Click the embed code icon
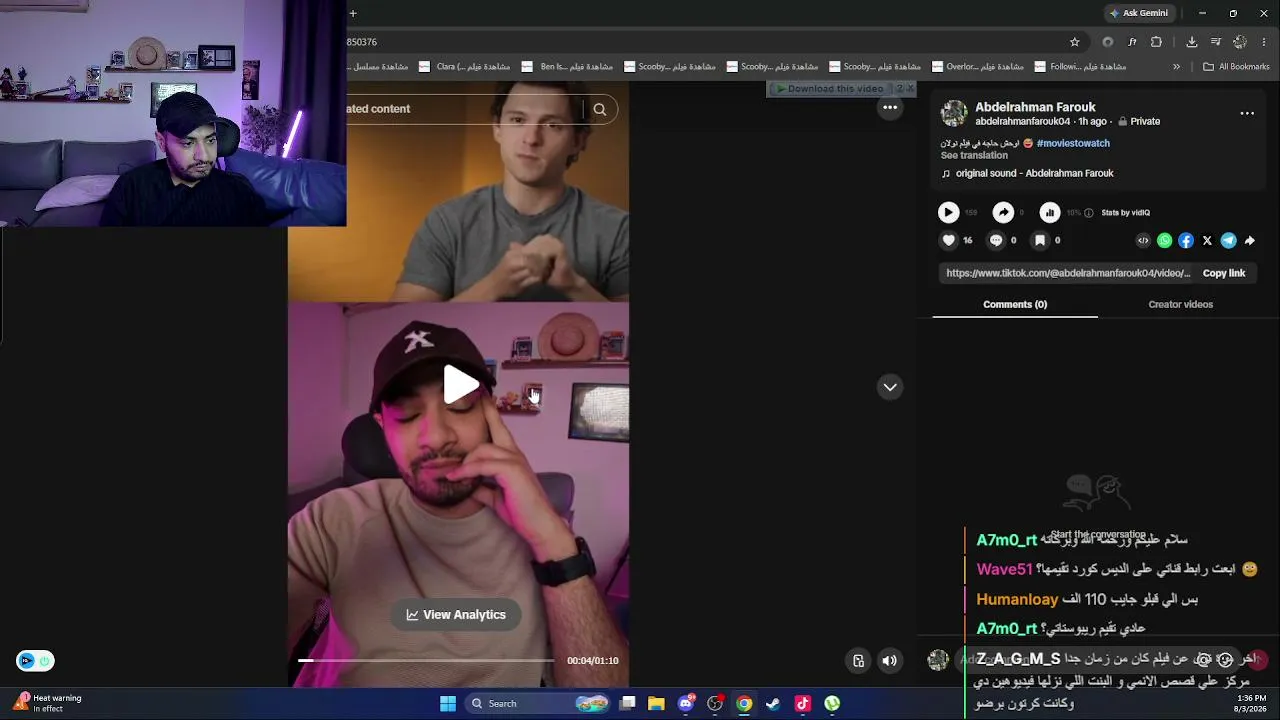Screen dimensions: 1280x720 tap(1143, 240)
